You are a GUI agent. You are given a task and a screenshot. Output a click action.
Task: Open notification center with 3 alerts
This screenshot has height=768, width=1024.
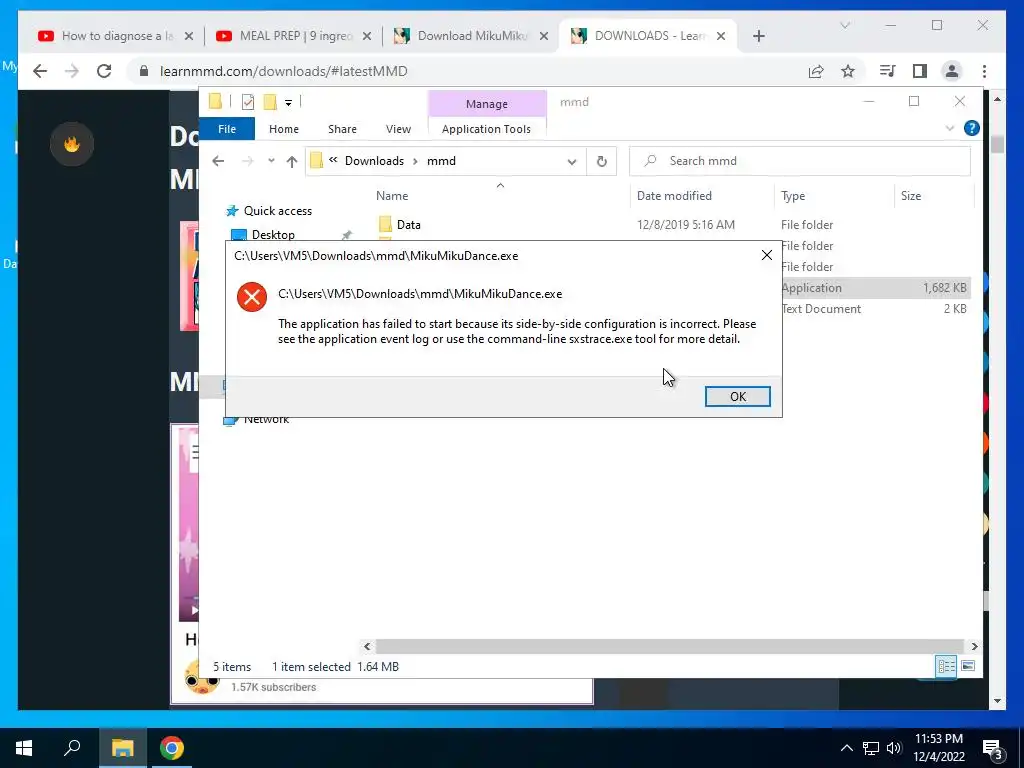[993, 749]
